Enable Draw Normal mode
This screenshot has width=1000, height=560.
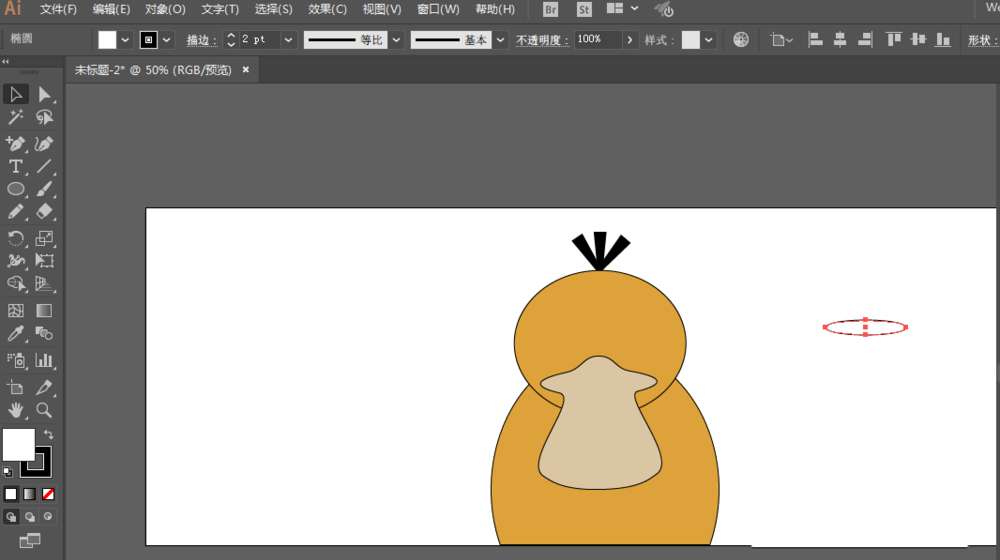(x=11, y=517)
